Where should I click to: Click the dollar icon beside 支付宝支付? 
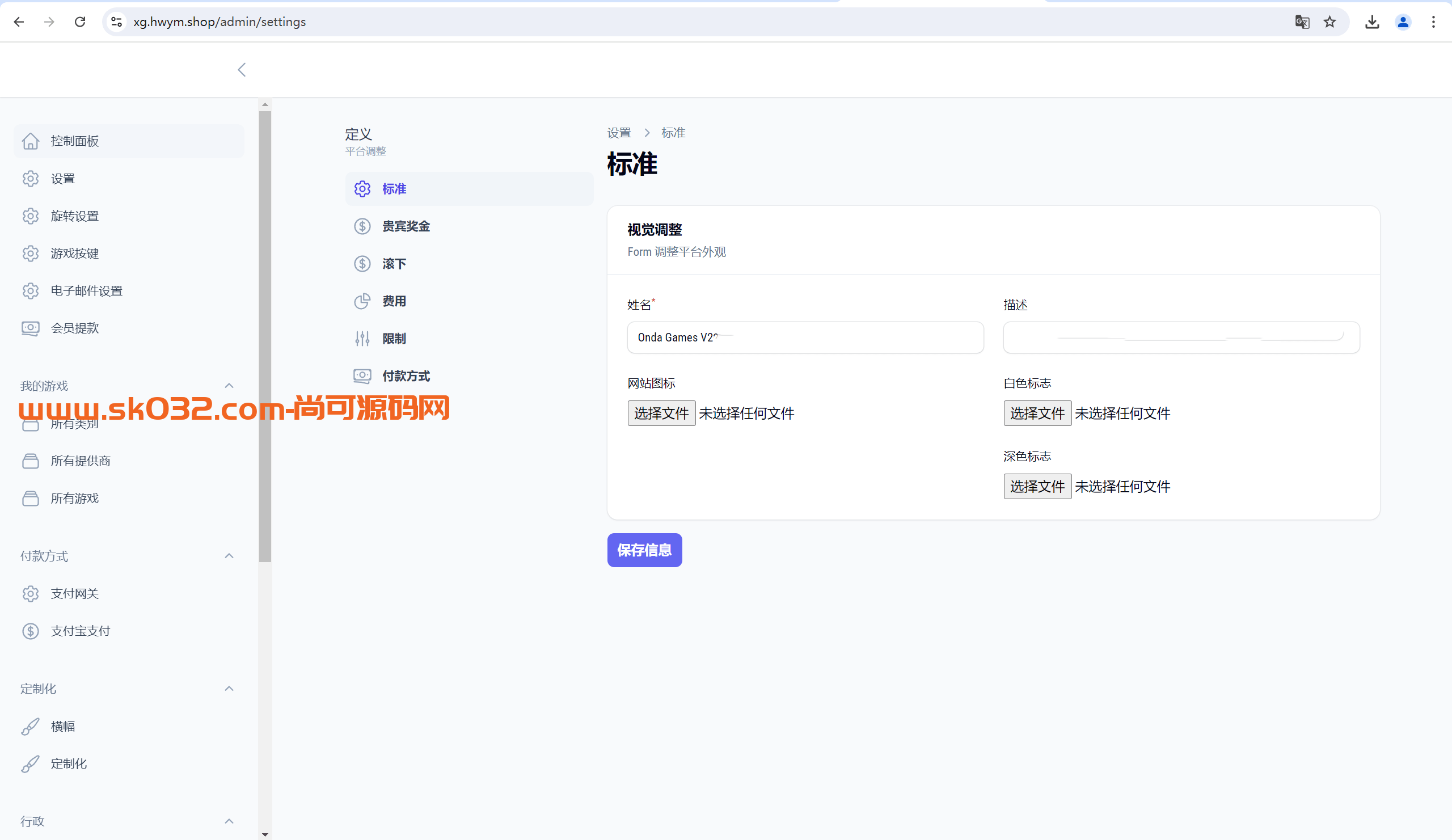tap(31, 631)
